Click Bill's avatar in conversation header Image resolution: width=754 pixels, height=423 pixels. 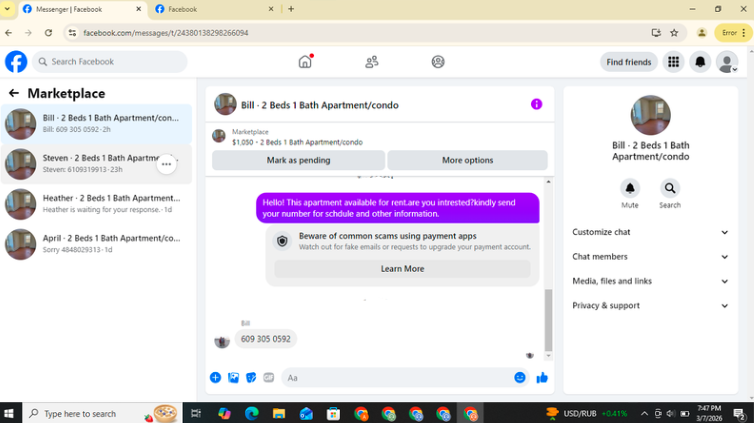(x=225, y=104)
